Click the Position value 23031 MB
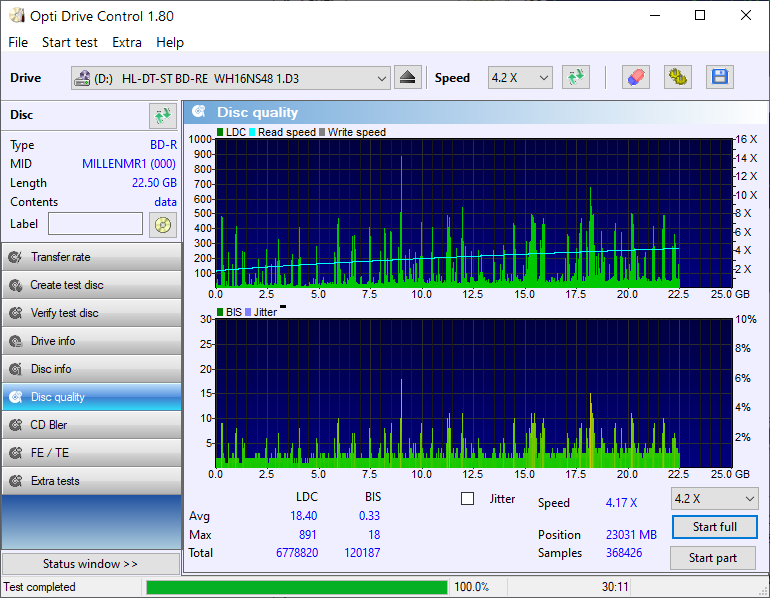 pyautogui.click(x=631, y=535)
